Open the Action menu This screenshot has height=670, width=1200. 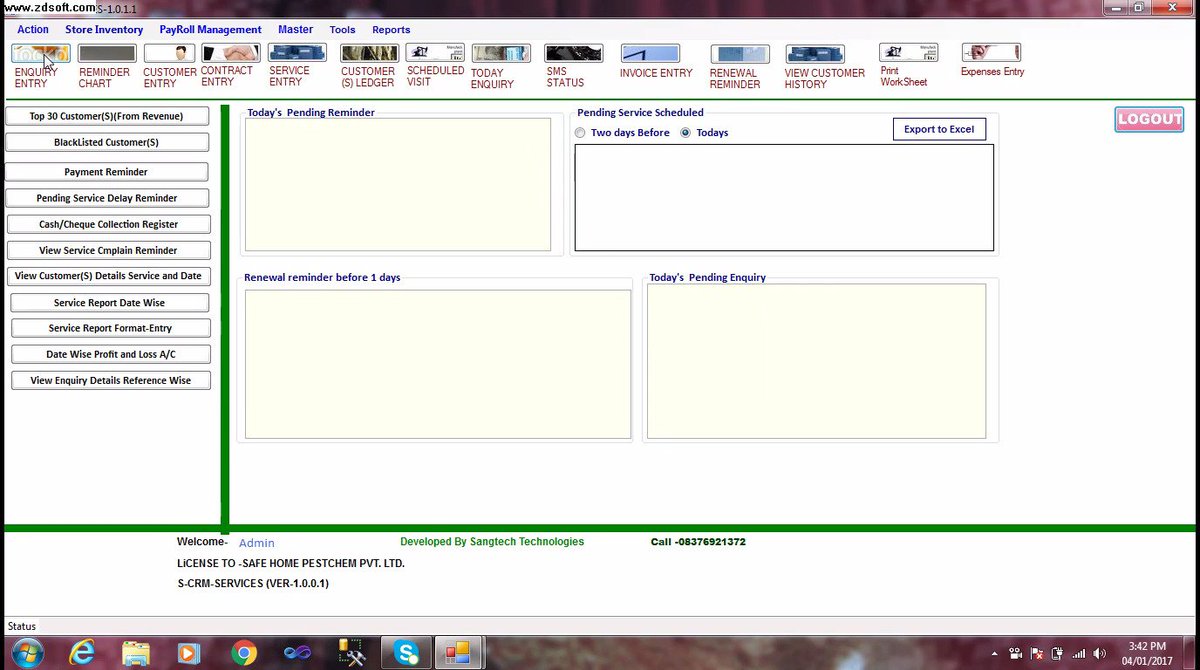[33, 30]
